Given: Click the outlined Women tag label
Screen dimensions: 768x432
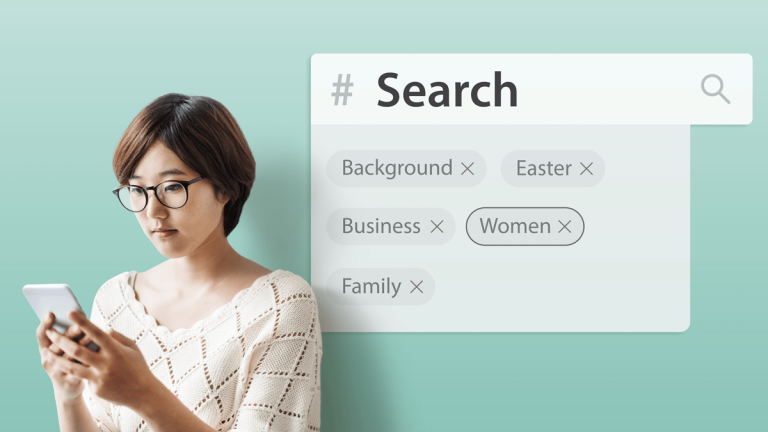Looking at the screenshot, I should [x=515, y=226].
